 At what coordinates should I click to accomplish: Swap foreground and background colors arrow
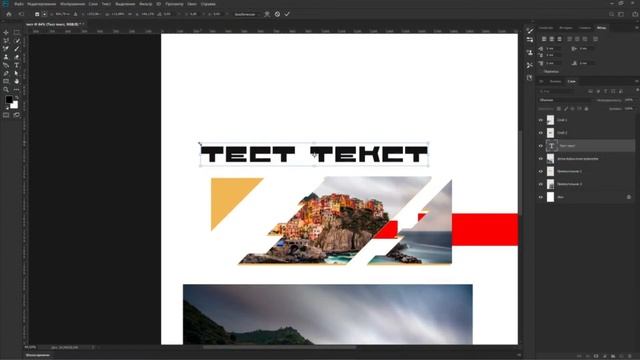coord(16,98)
